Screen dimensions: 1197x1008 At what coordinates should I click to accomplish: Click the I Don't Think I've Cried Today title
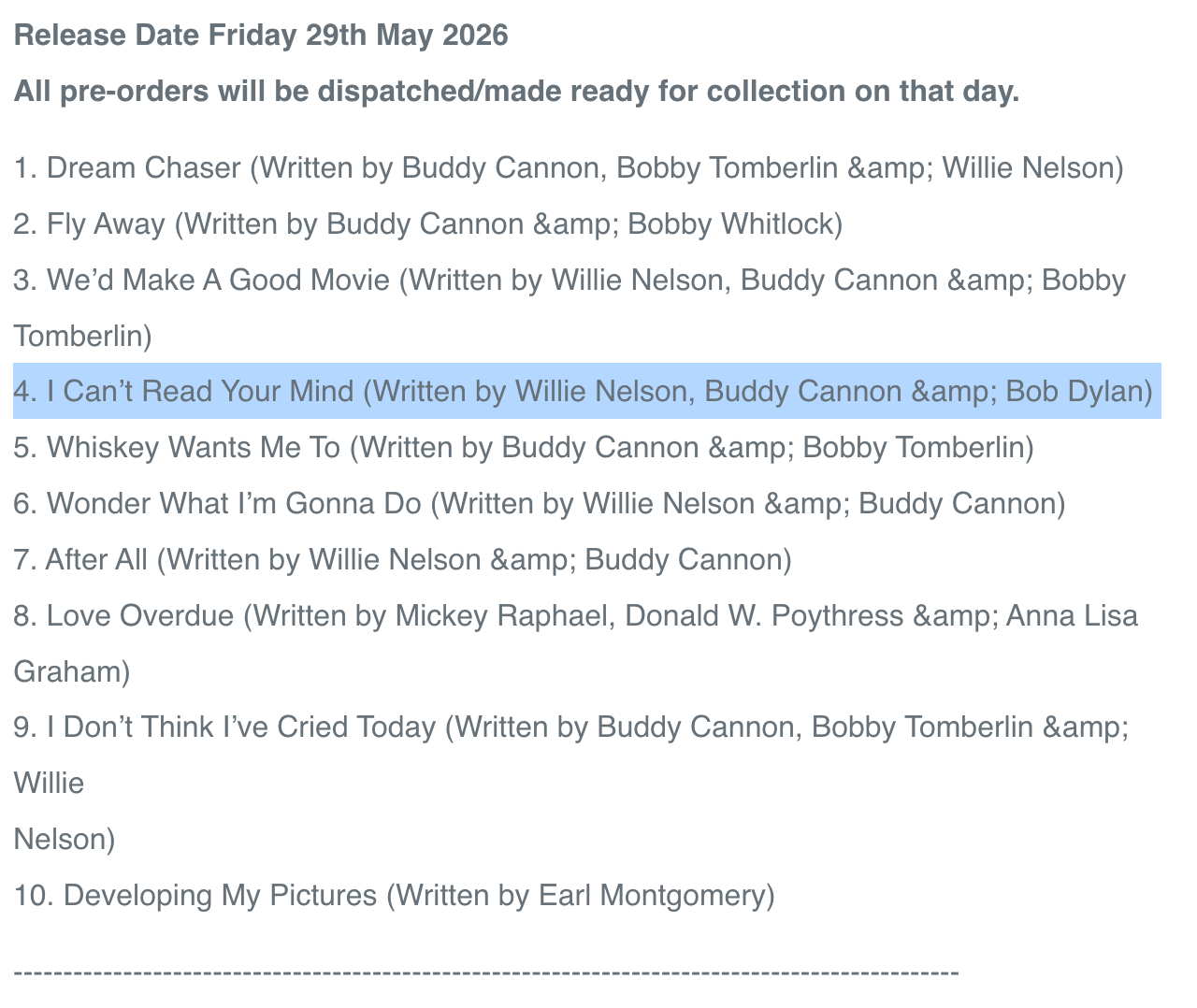[241, 727]
